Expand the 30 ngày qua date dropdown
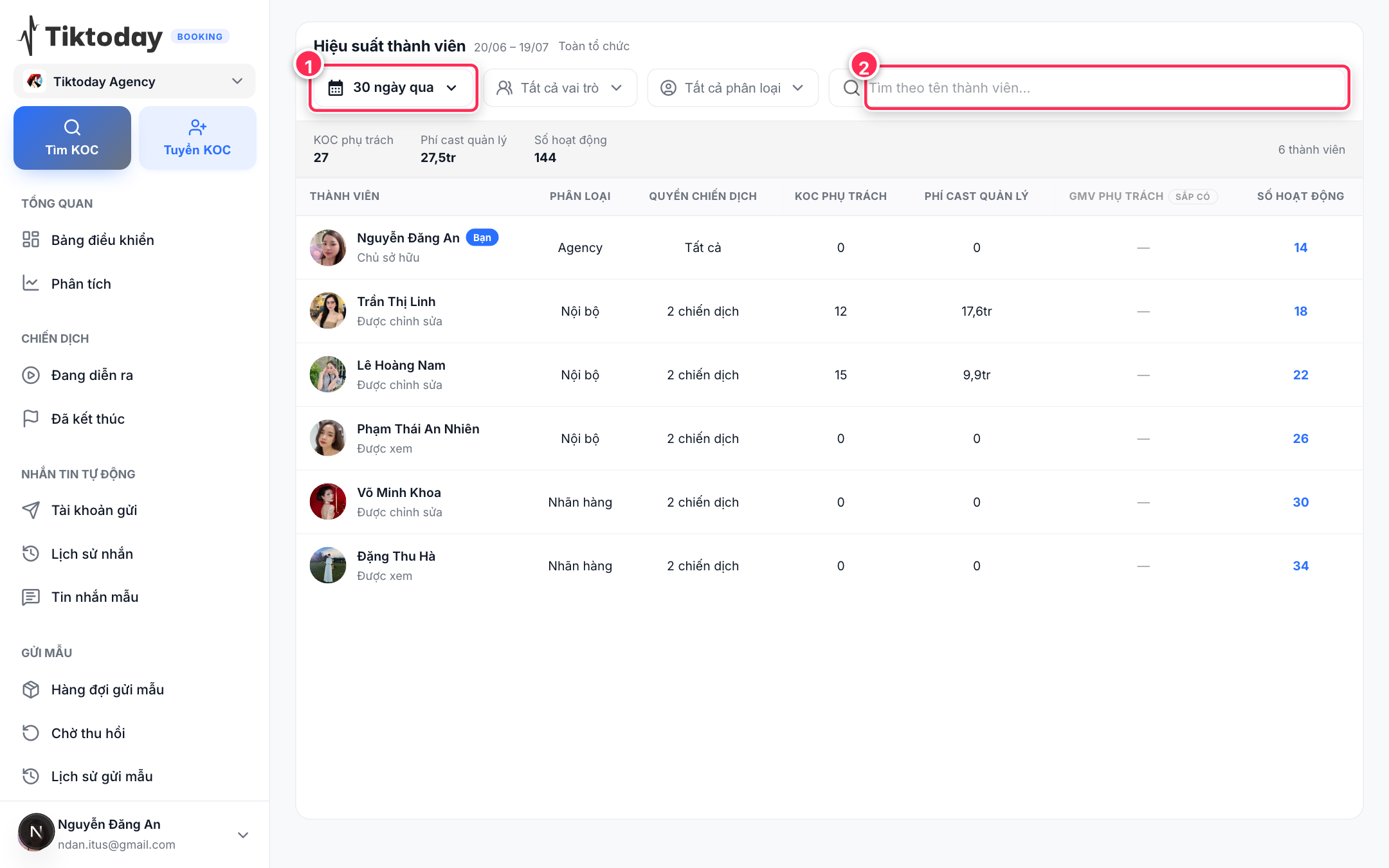This screenshot has width=1389, height=868. [393, 88]
